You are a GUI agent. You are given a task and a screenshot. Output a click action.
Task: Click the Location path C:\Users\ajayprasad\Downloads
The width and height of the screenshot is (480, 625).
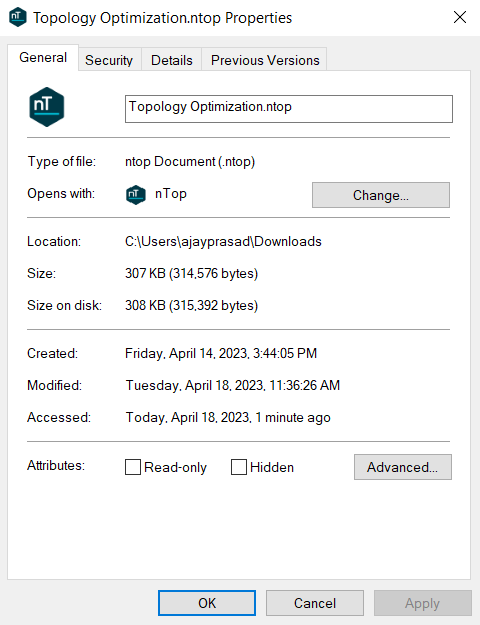point(223,242)
